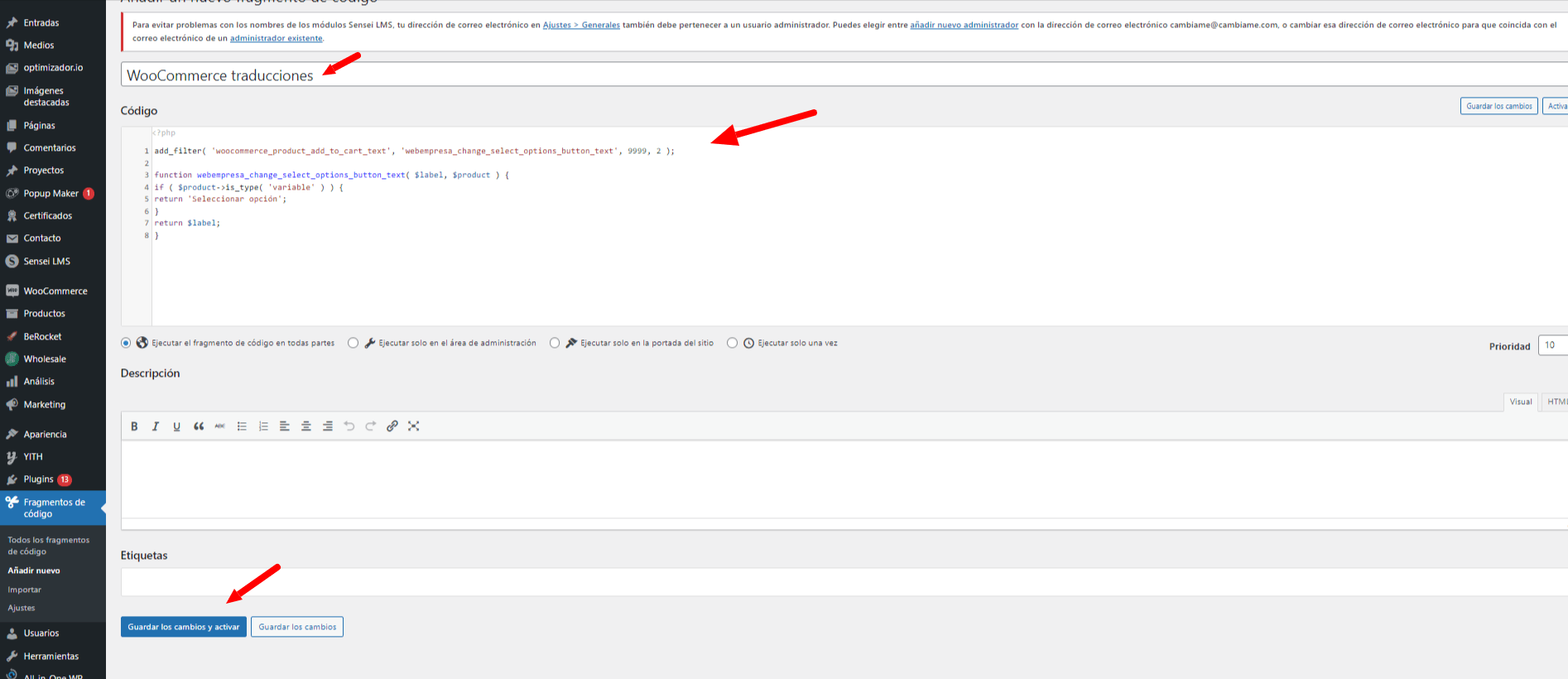Open Añadir nuevo submenu link
This screenshot has height=679, width=1568.
tap(34, 571)
